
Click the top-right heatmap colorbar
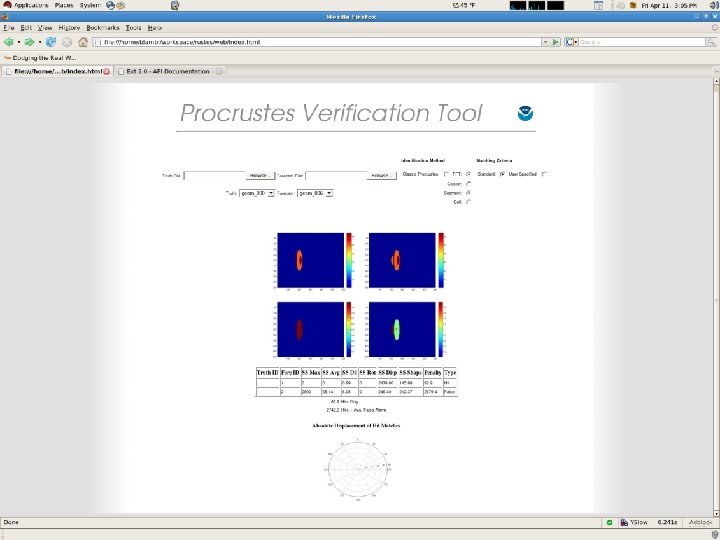point(441,260)
